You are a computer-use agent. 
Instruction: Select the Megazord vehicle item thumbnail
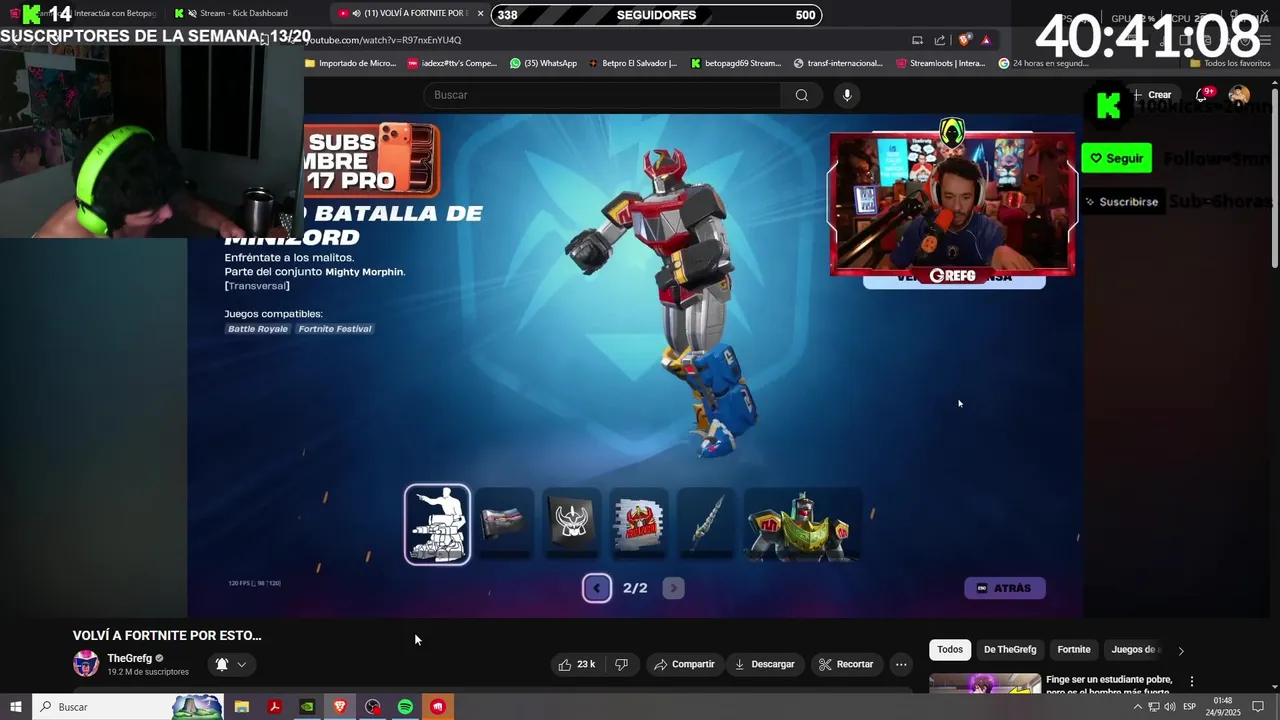pos(803,525)
